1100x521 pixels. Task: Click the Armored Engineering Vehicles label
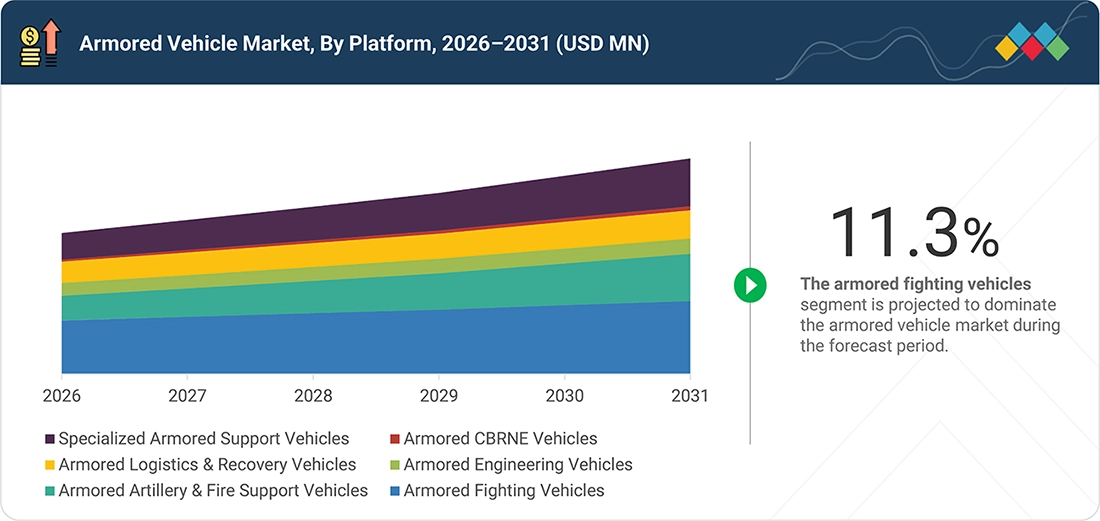pos(518,465)
